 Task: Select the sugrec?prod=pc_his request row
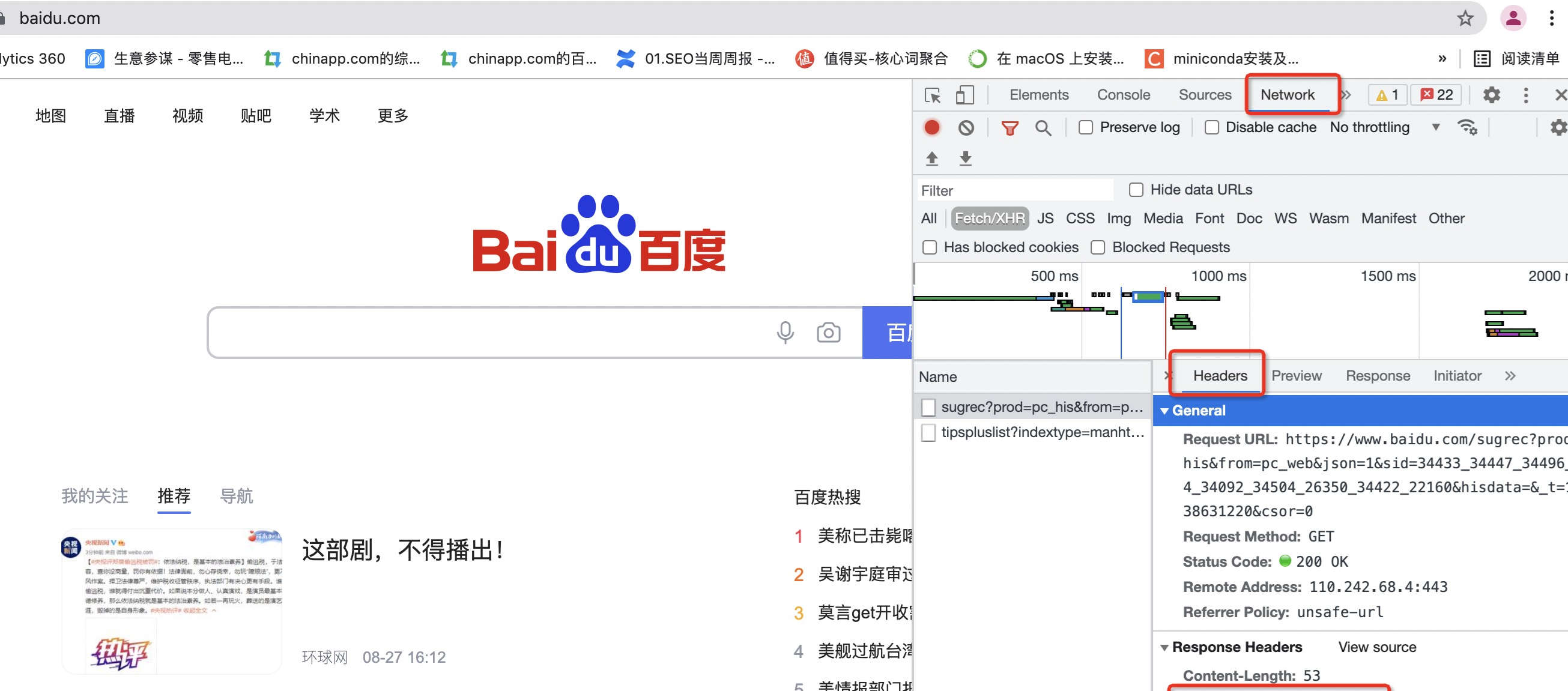click(x=1032, y=407)
